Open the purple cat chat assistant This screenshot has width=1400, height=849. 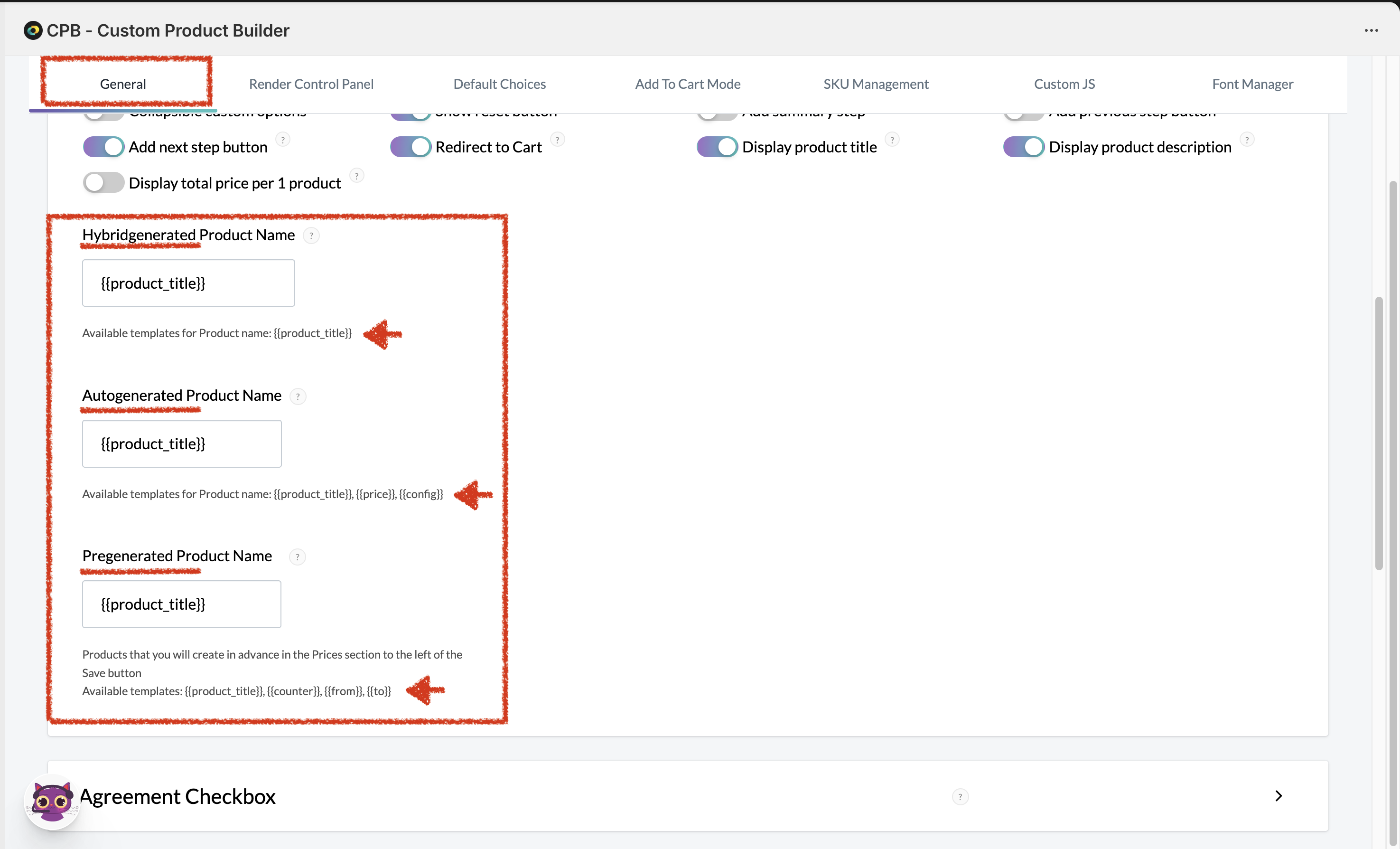[x=52, y=801]
